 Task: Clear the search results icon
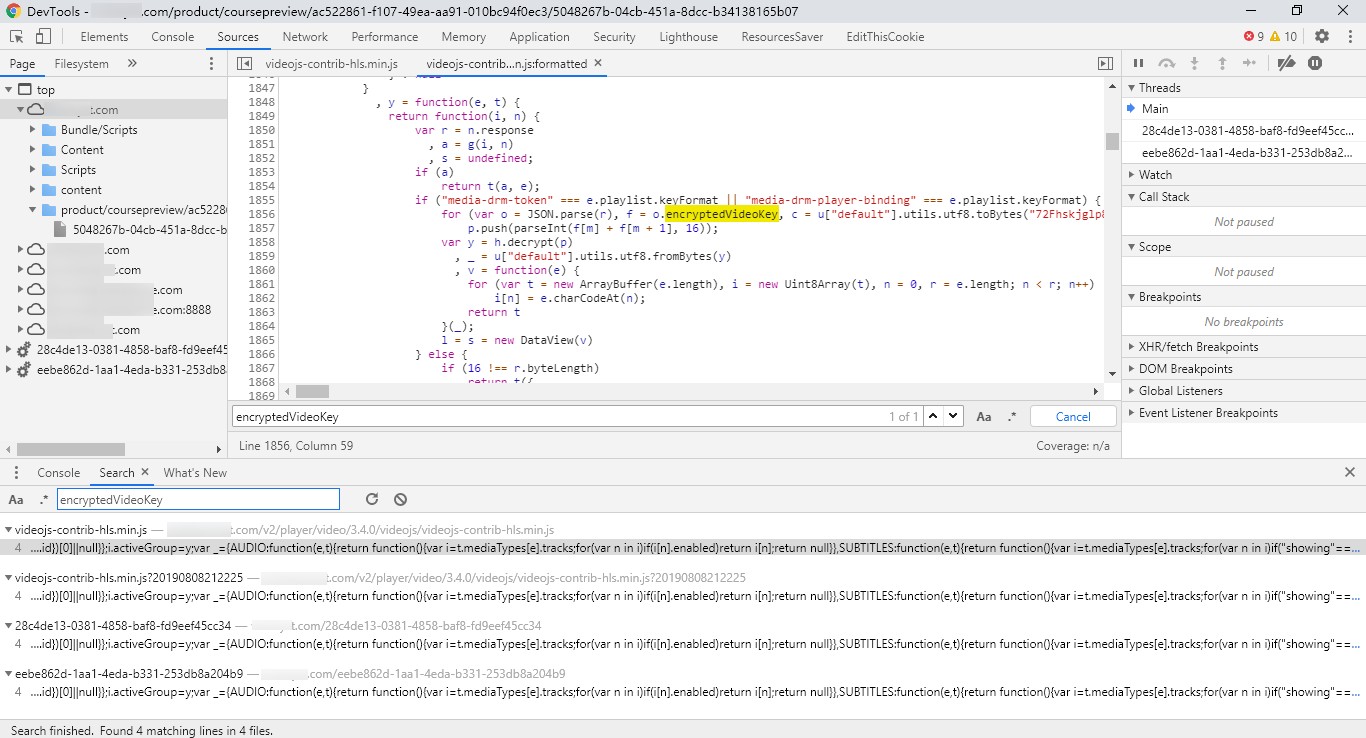400,499
